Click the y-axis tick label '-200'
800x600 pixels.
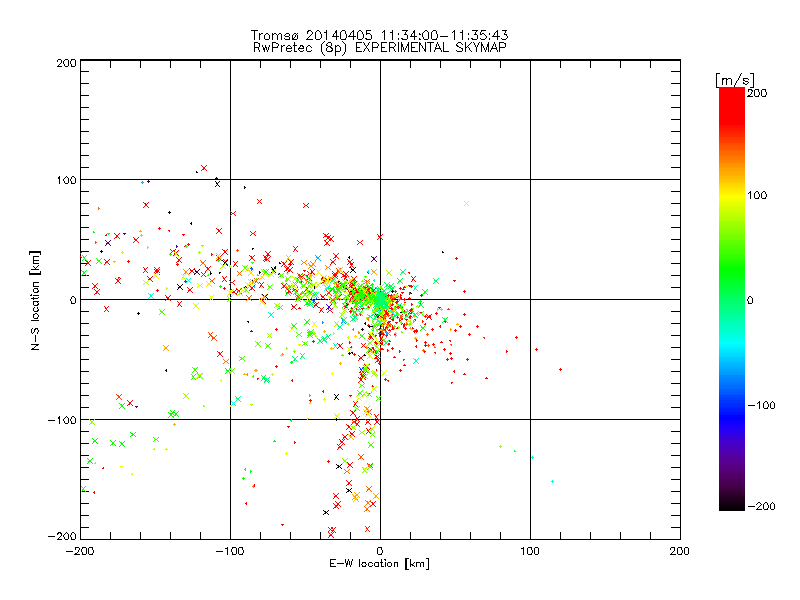click(x=62, y=536)
